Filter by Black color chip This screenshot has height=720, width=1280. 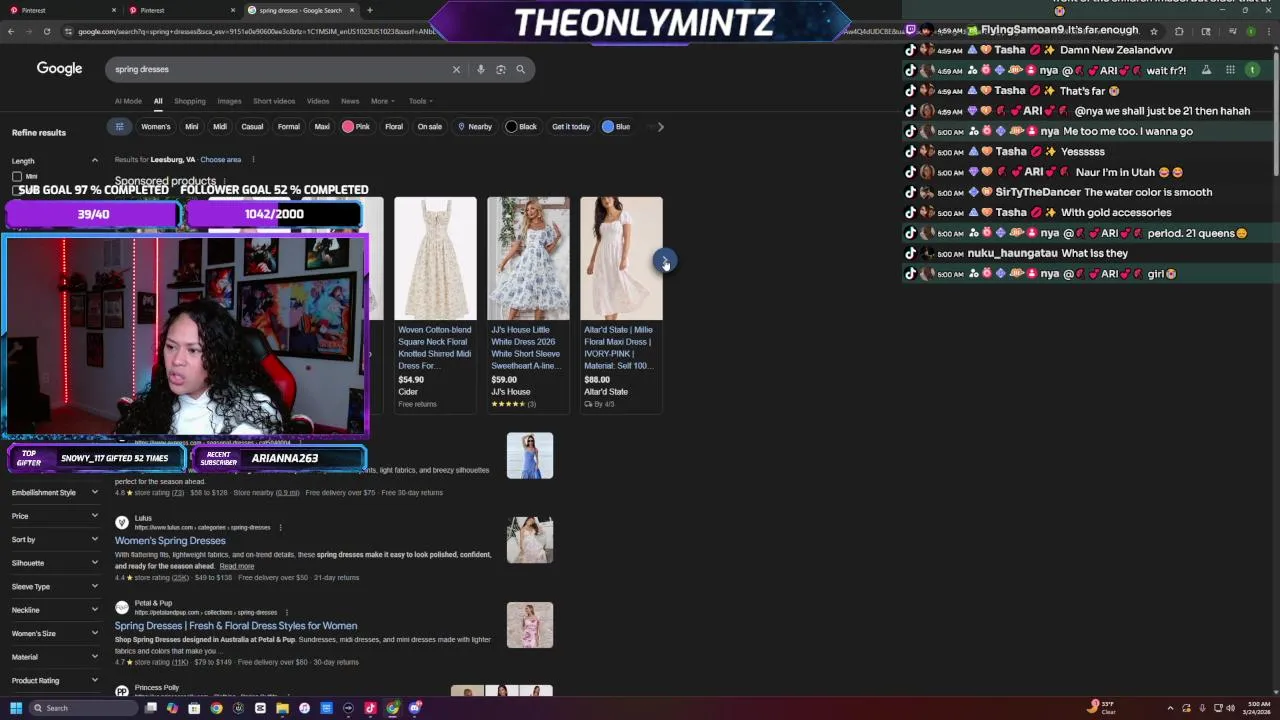[522, 127]
